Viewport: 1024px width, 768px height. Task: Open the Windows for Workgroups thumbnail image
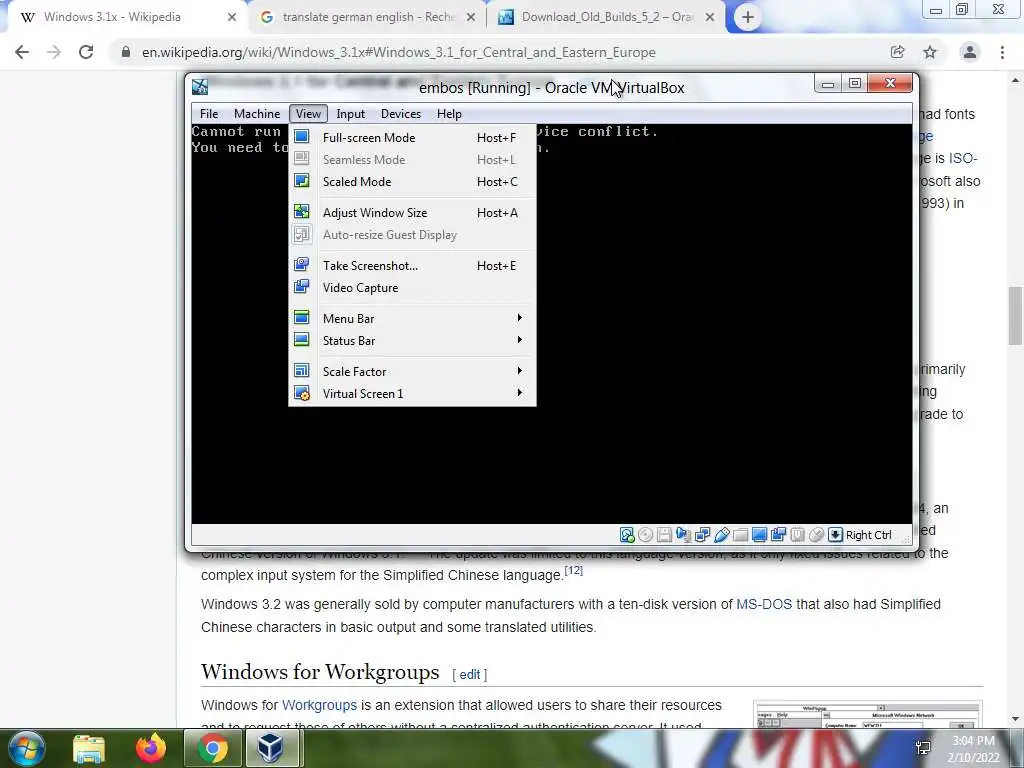coord(867,714)
